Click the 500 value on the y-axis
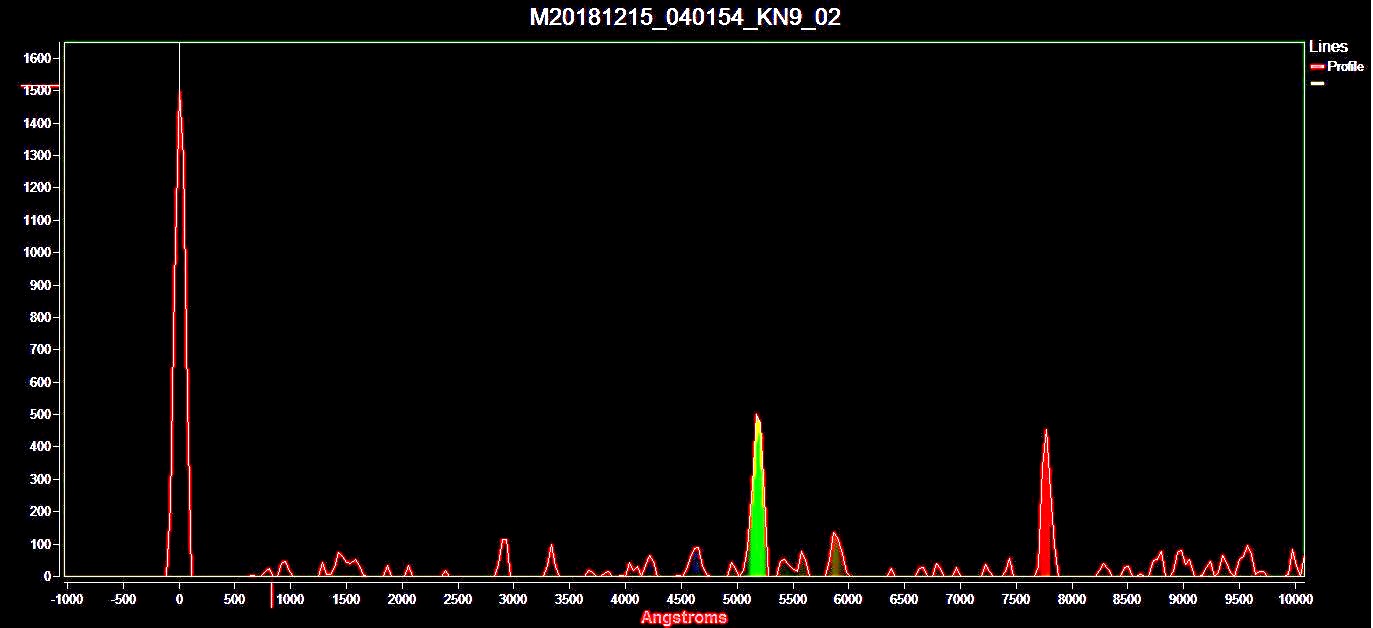The width and height of the screenshot is (1373, 628). tap(39, 414)
